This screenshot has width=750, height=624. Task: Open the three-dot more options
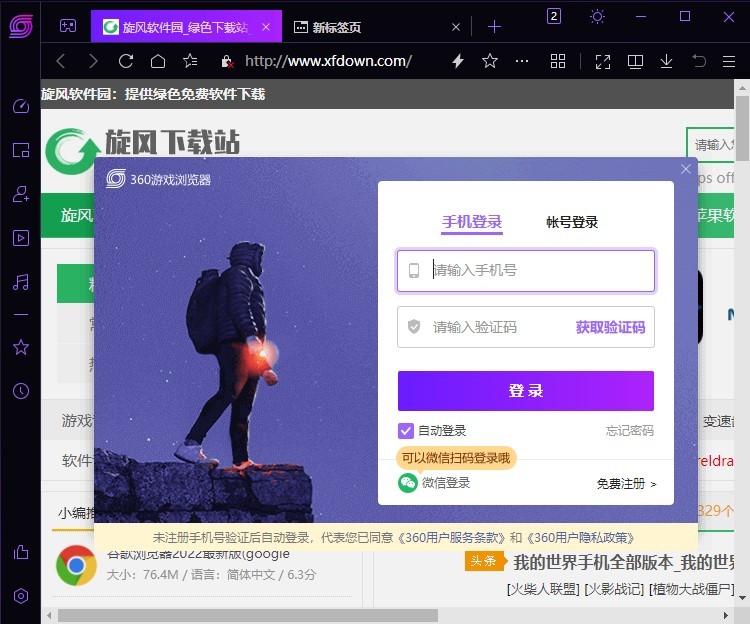(x=522, y=61)
